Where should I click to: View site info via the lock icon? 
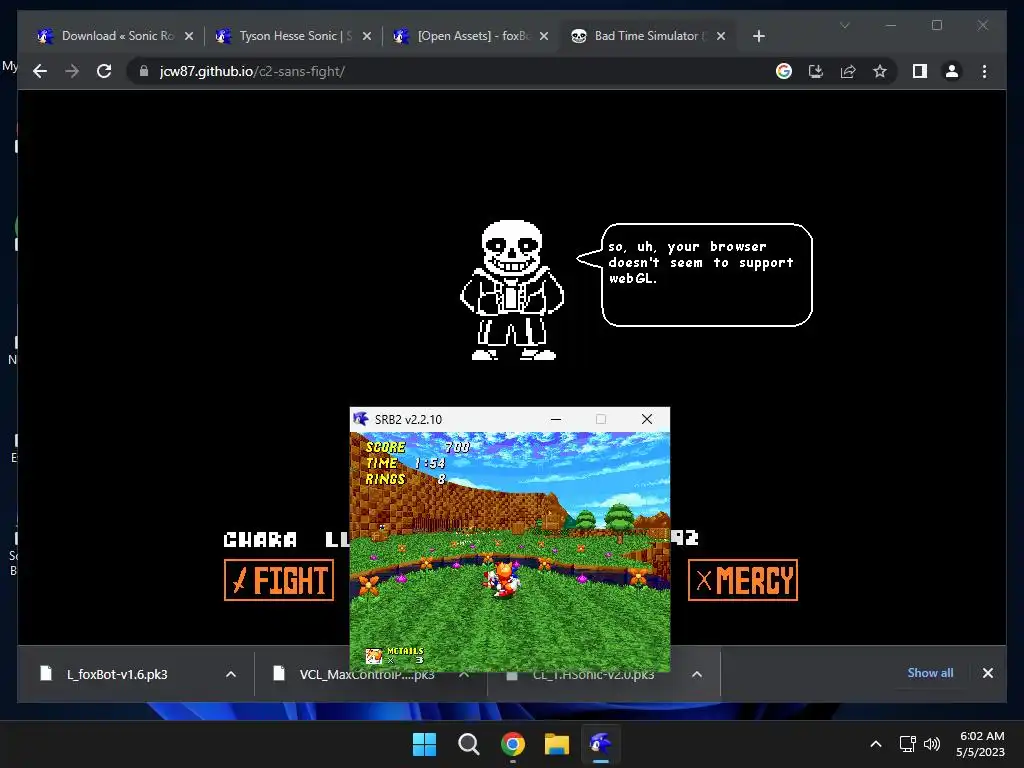[x=144, y=71]
